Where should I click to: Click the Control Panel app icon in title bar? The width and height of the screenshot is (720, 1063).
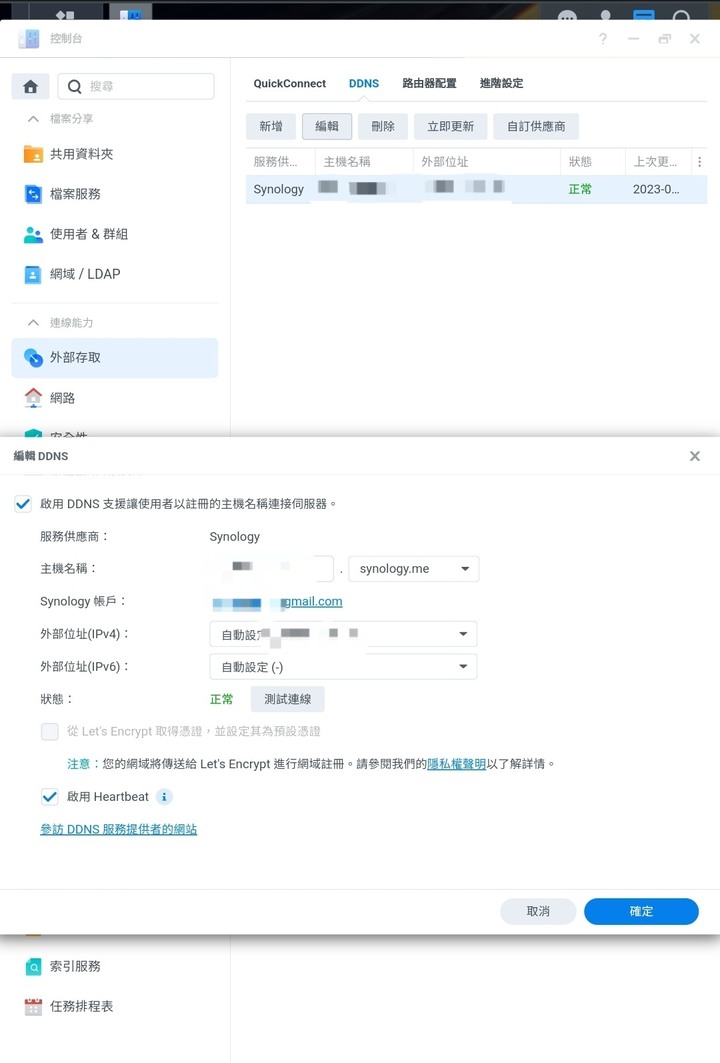[28, 39]
